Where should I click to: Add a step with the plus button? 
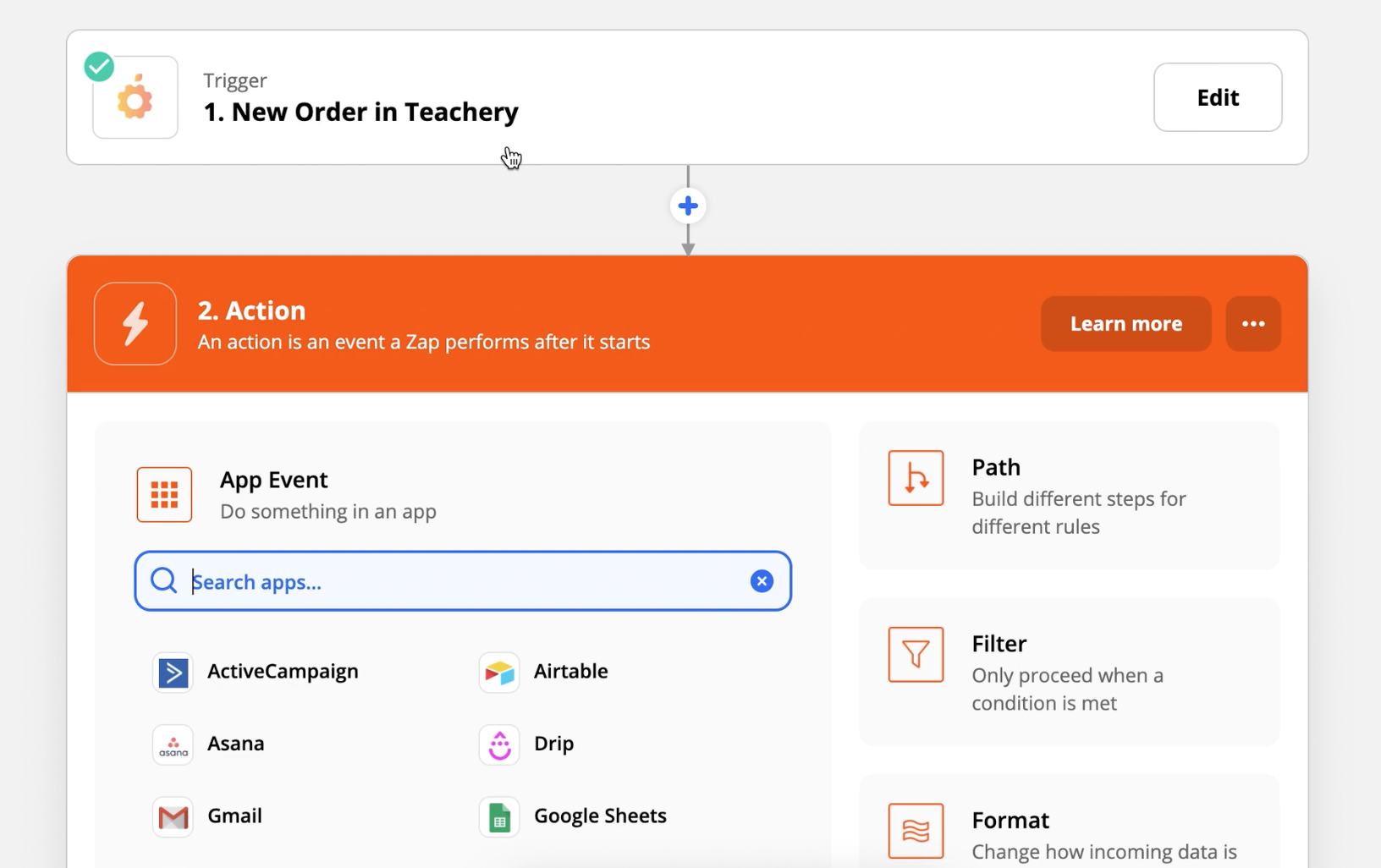[x=688, y=206]
